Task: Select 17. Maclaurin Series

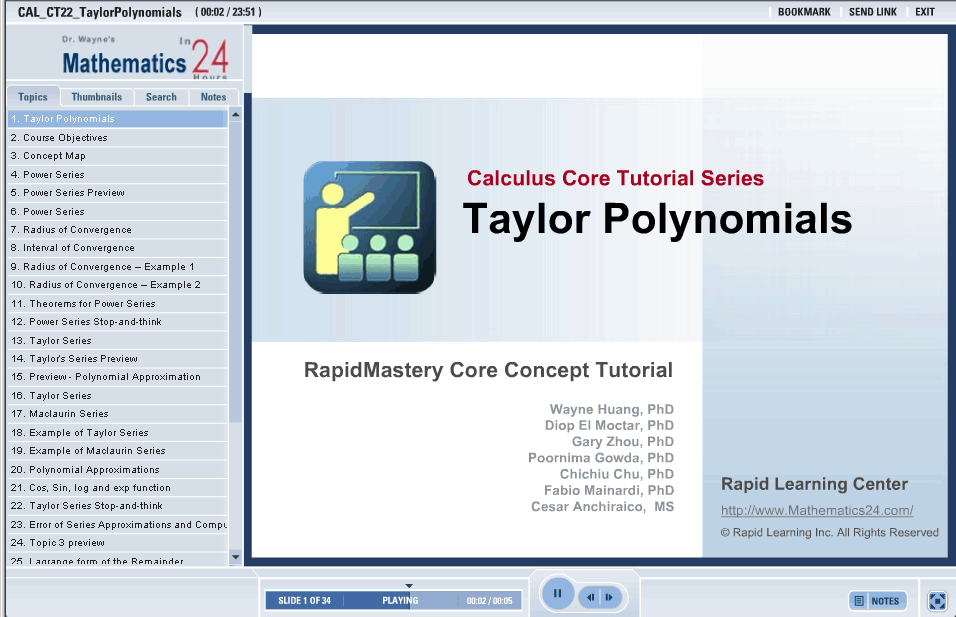Action: pos(117,414)
